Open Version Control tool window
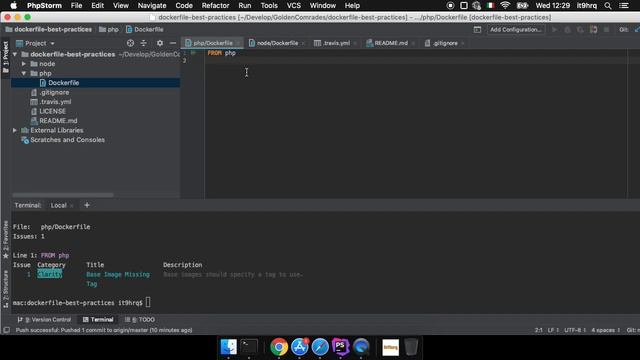 tap(44, 320)
